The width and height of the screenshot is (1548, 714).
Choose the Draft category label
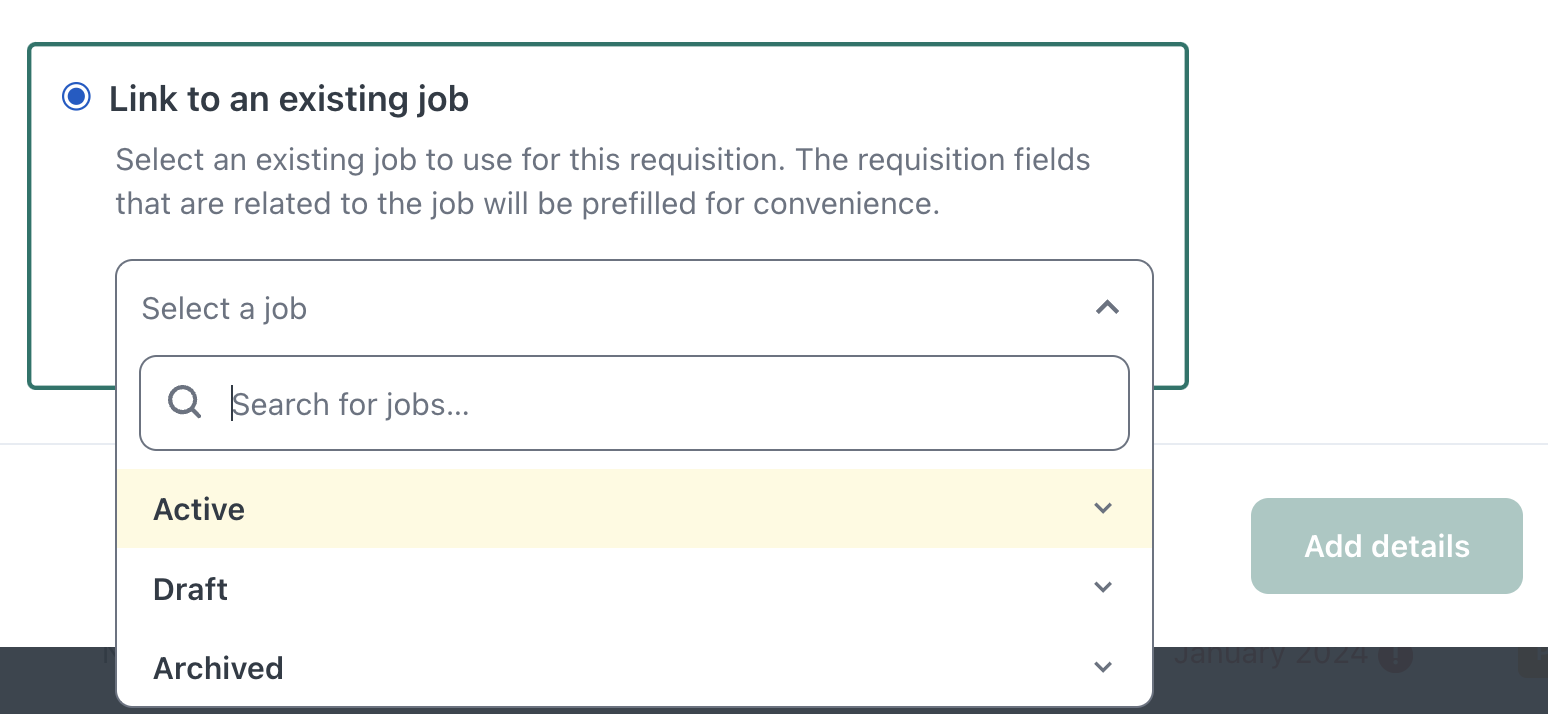[190, 589]
